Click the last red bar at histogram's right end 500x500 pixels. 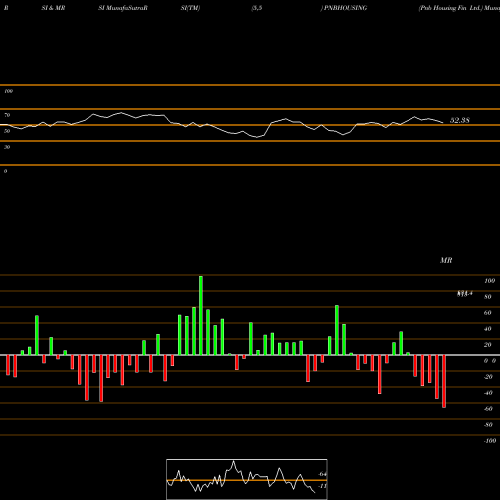pos(444,381)
